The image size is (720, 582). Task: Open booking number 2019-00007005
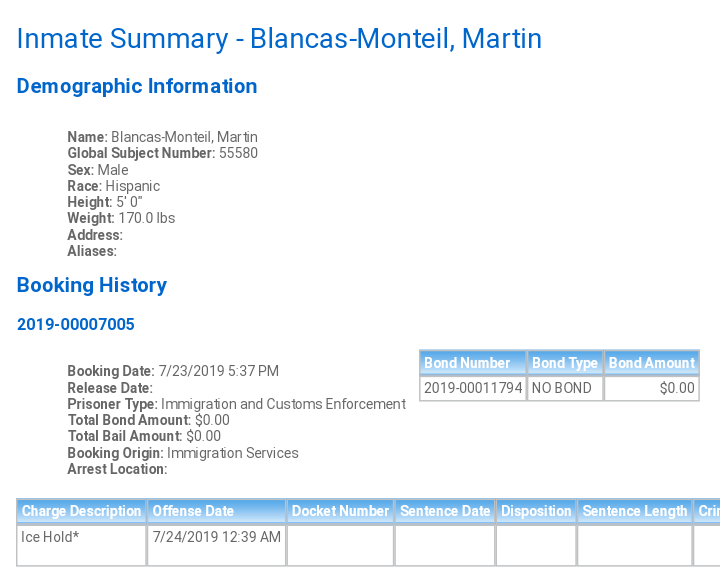[x=76, y=324]
